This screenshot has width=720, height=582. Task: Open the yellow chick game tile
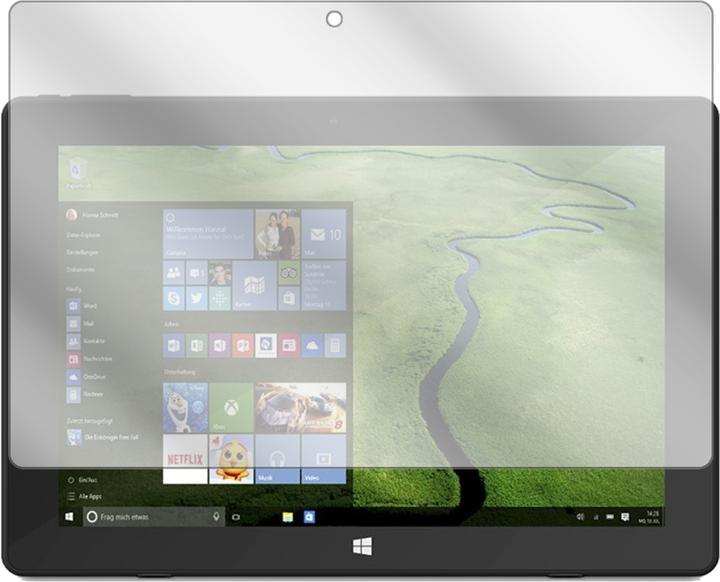(231, 459)
